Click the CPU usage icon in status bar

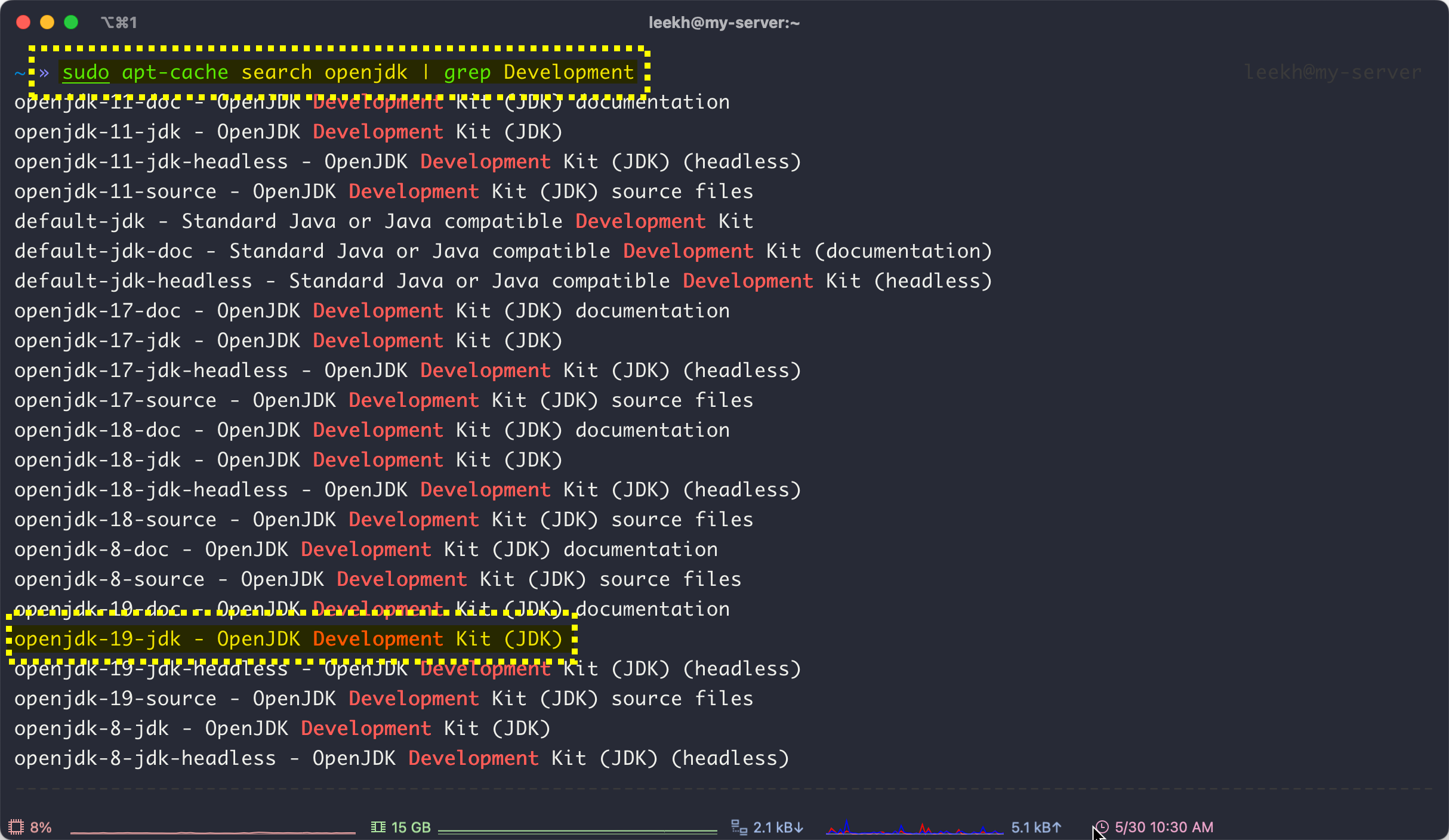[16, 827]
